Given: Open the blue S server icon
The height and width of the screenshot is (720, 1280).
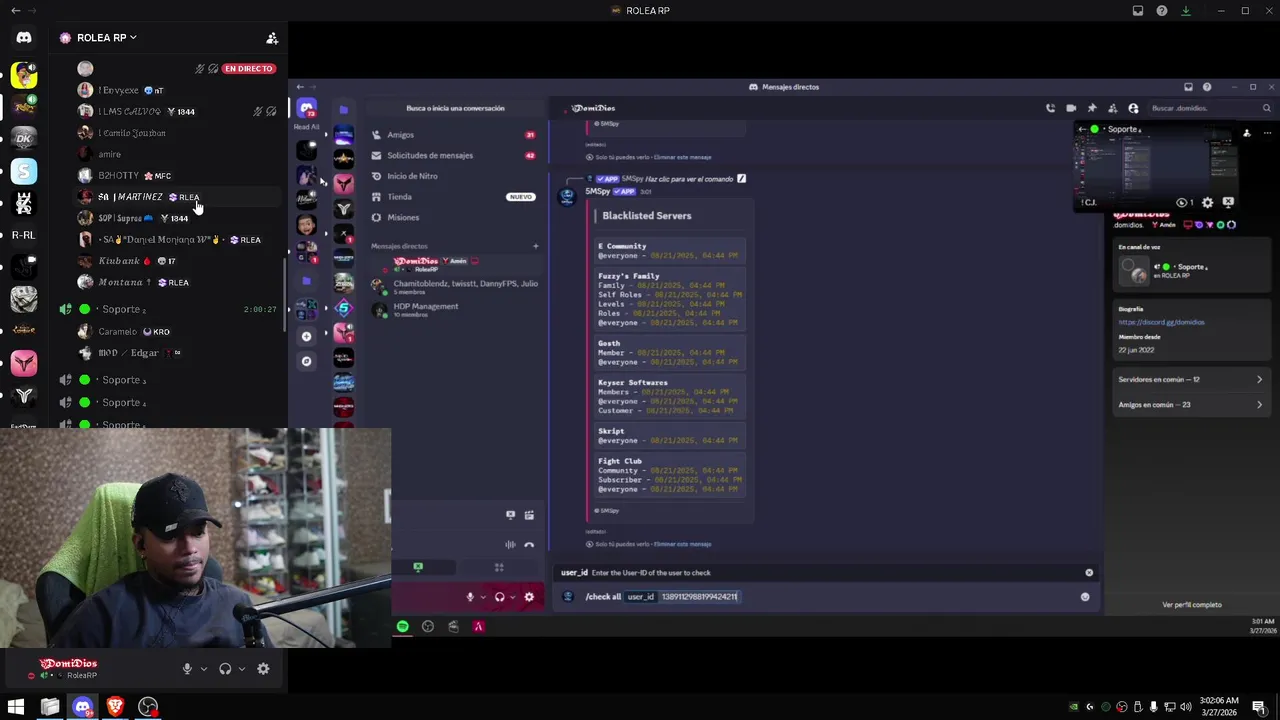Looking at the screenshot, I should [24, 172].
